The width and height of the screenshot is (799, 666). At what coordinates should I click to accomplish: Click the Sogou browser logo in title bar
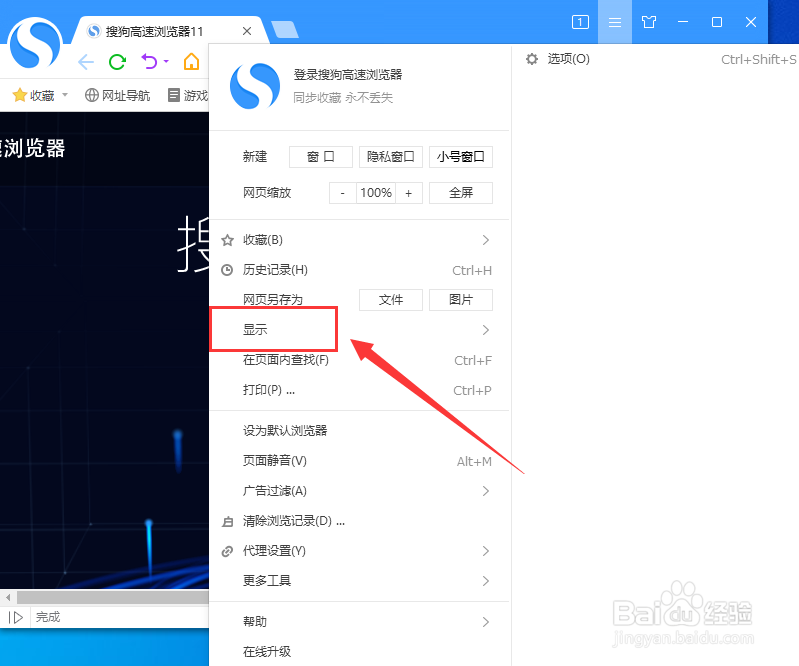(x=35, y=43)
